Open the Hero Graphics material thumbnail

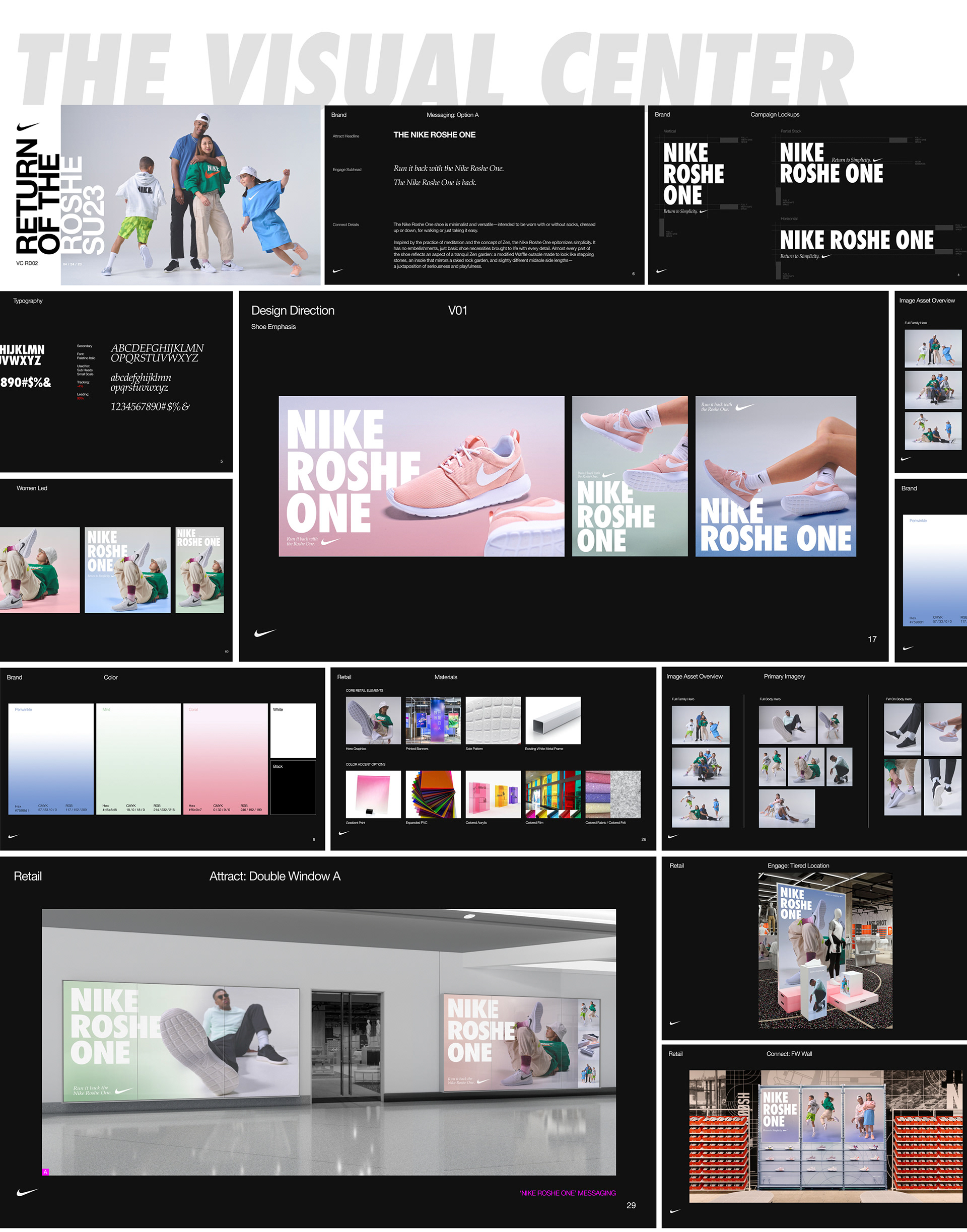373,720
